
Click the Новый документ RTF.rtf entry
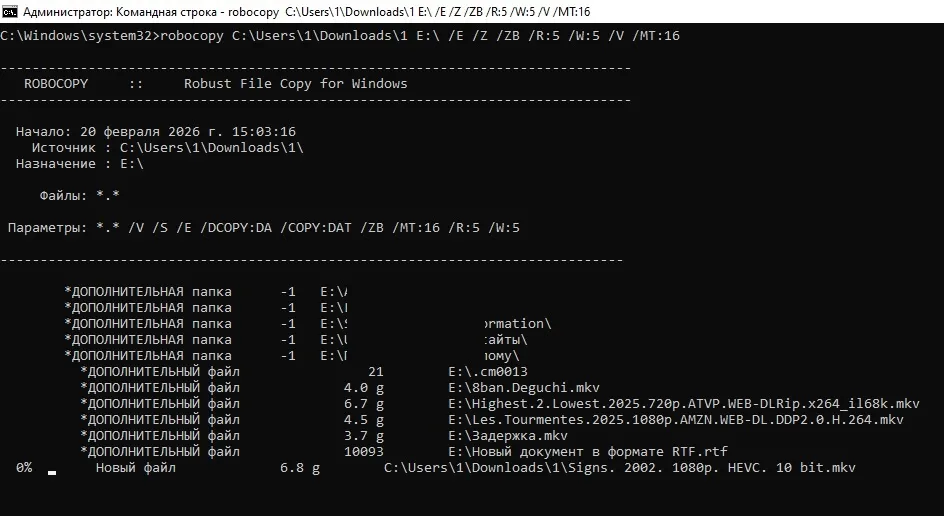[588, 452]
